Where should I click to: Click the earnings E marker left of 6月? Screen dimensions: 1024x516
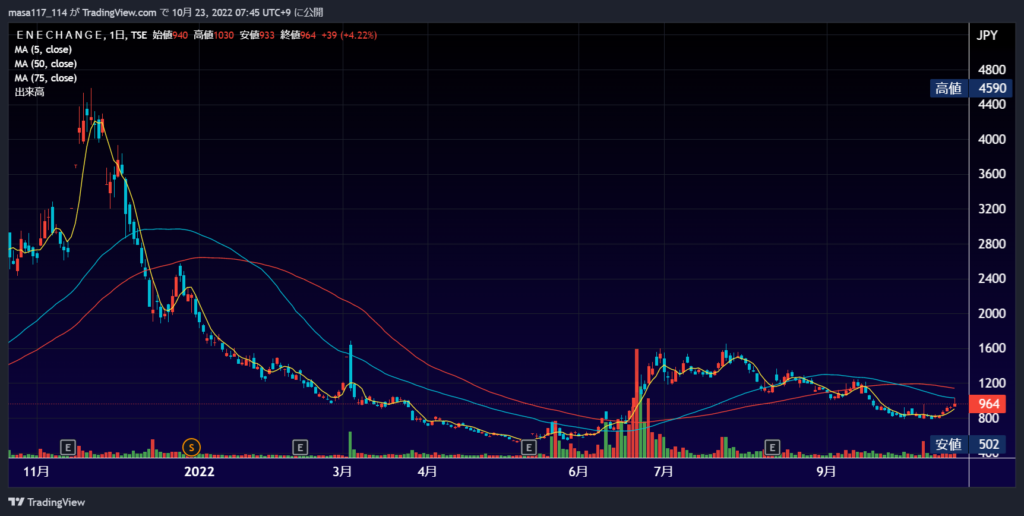[x=529, y=447]
